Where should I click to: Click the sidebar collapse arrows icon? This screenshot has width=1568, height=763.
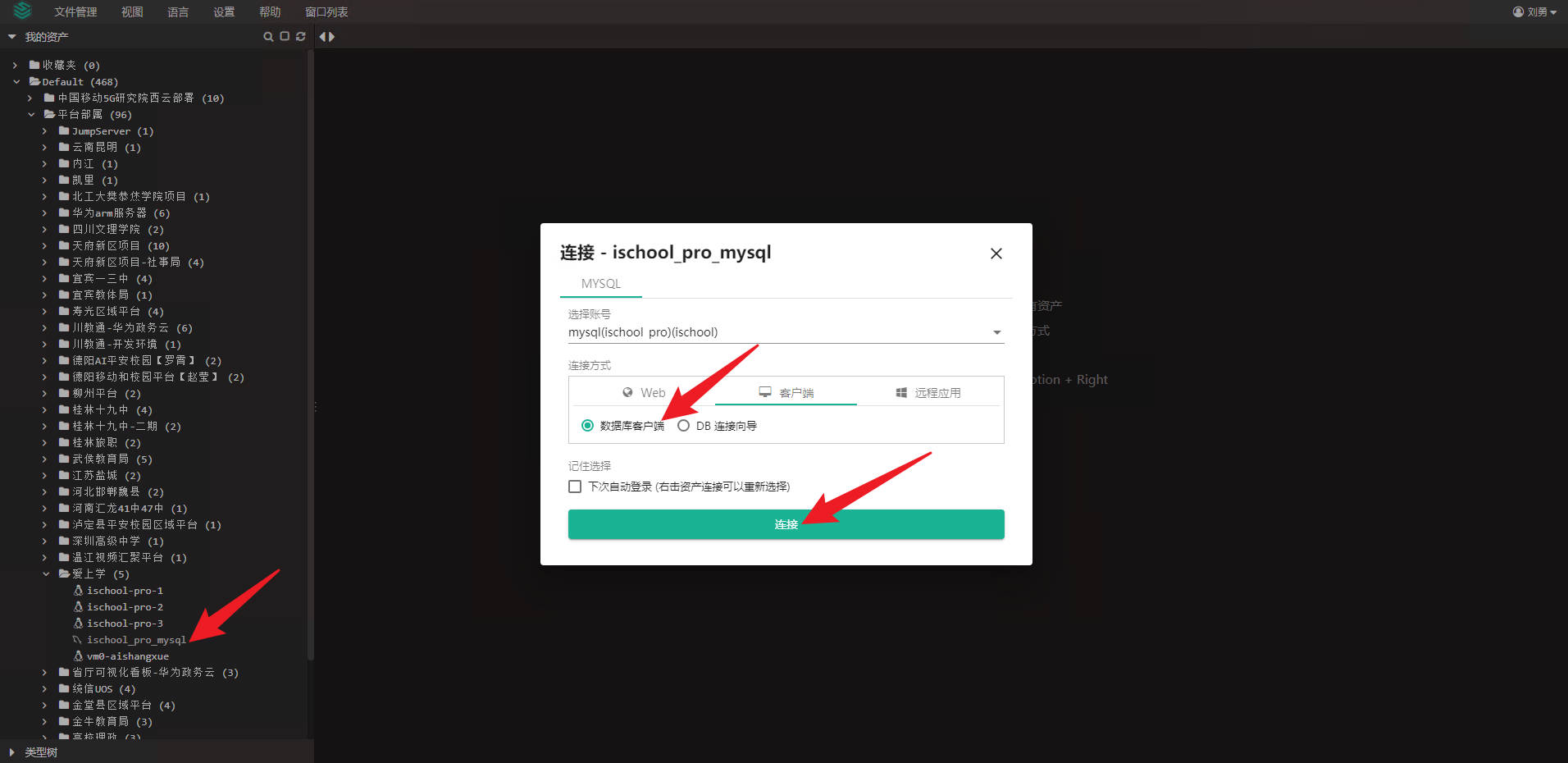(x=327, y=37)
